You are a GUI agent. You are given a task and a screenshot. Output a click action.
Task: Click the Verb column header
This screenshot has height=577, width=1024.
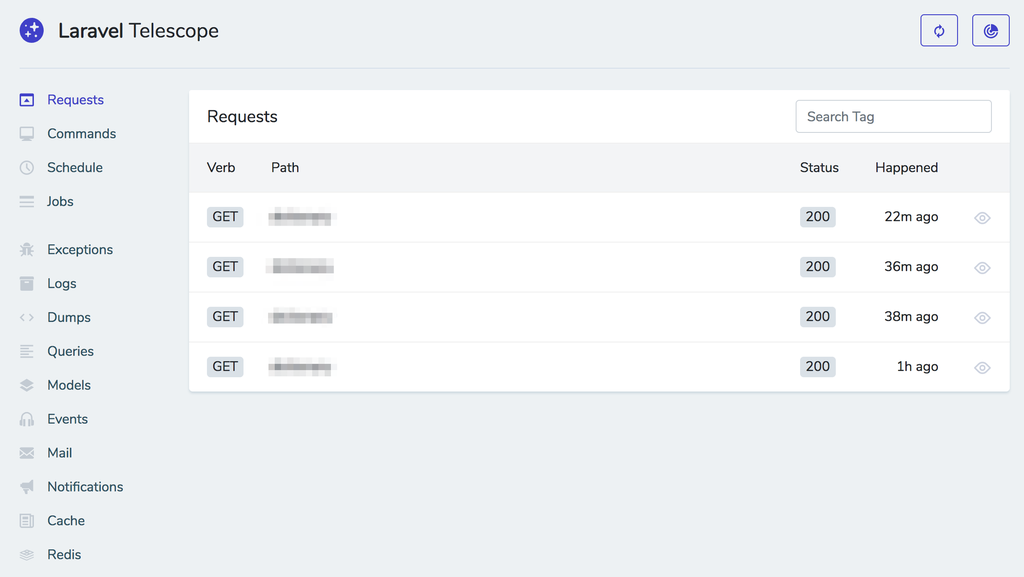[x=221, y=168]
